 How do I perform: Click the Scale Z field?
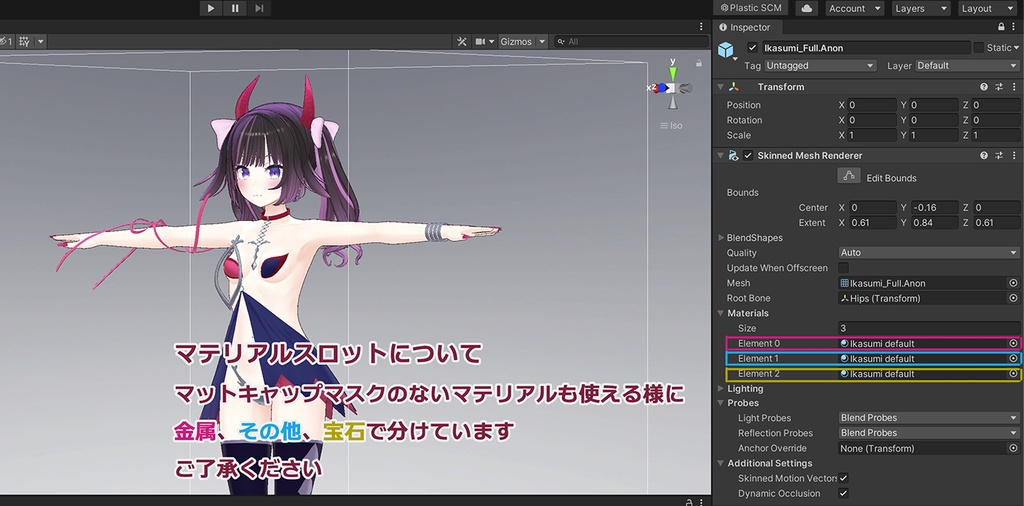tap(996, 135)
